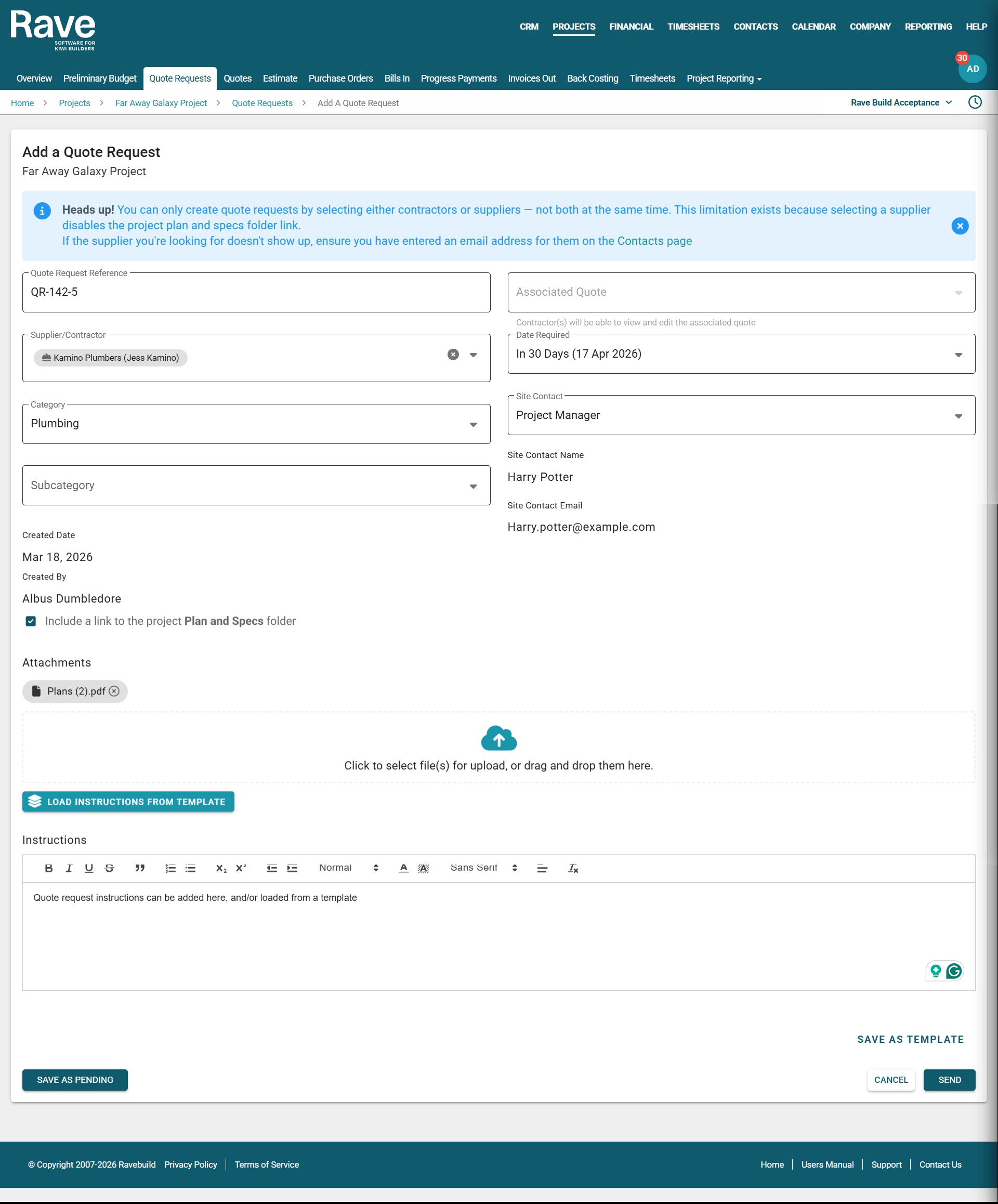
Task: Click the LOAD INSTRUCTIONS FROM TEMPLATE button
Action: click(x=128, y=802)
